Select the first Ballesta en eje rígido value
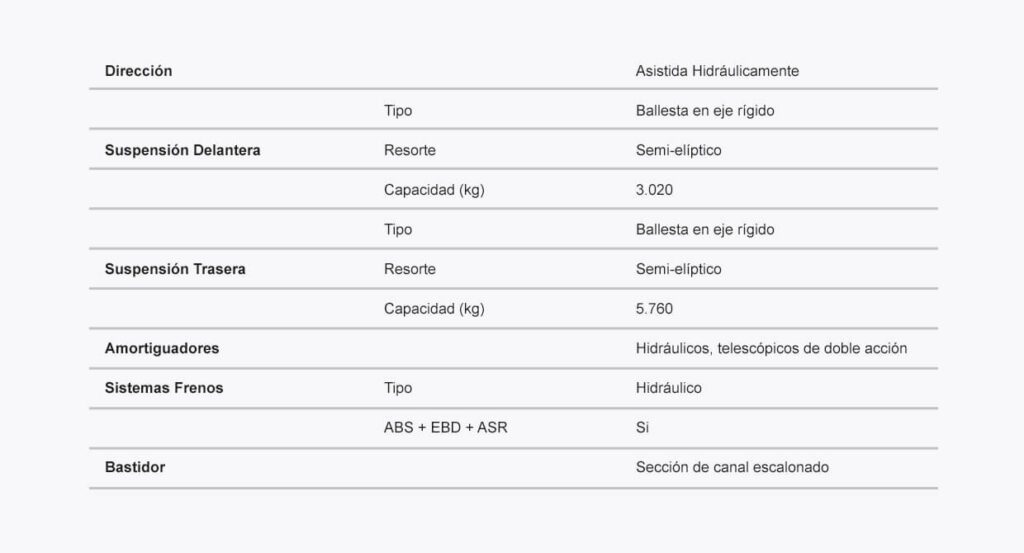1024x553 pixels. pyautogui.click(x=705, y=111)
